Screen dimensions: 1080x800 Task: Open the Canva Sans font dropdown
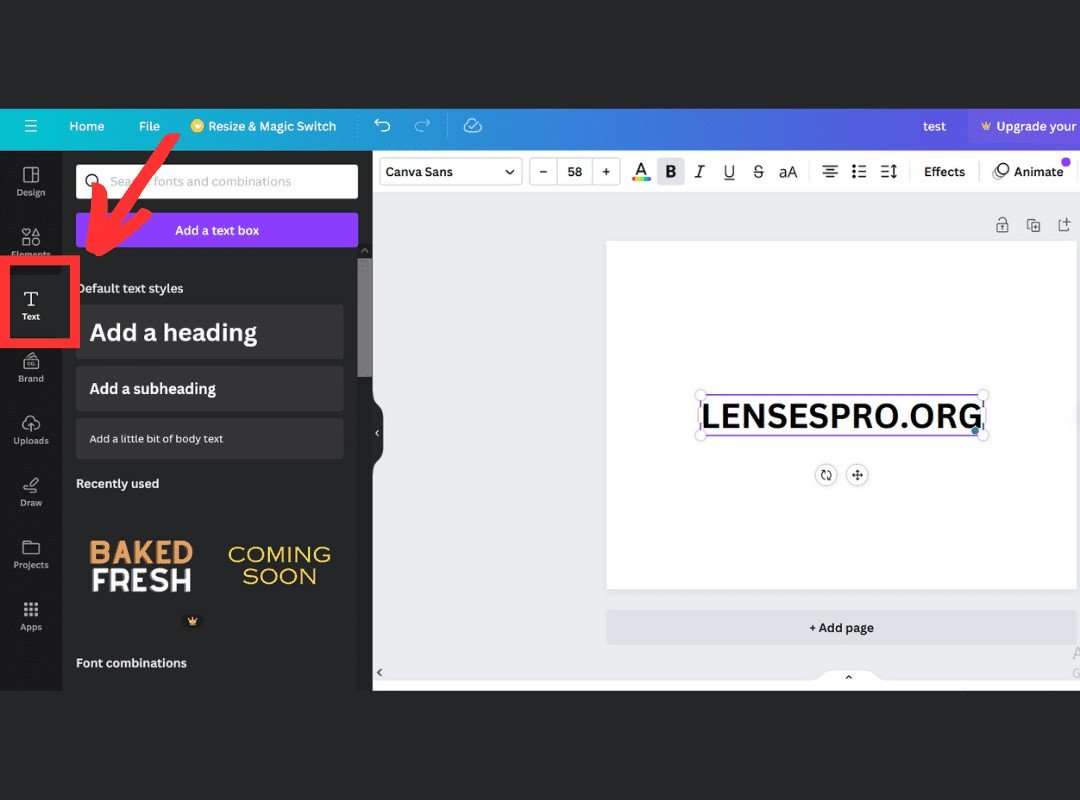pyautogui.click(x=450, y=172)
